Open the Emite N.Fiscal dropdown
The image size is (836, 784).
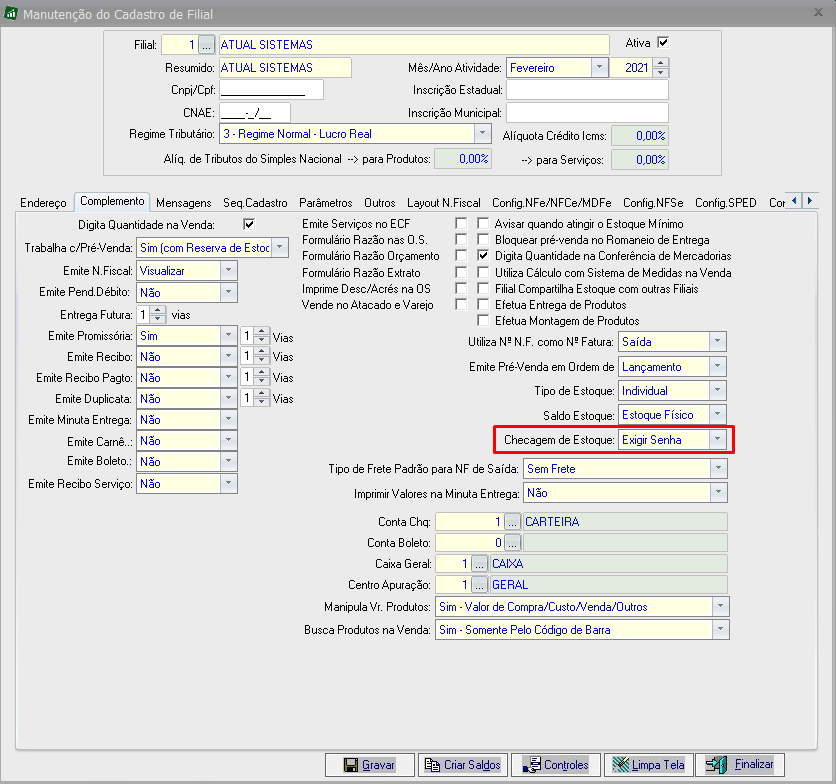(x=228, y=270)
